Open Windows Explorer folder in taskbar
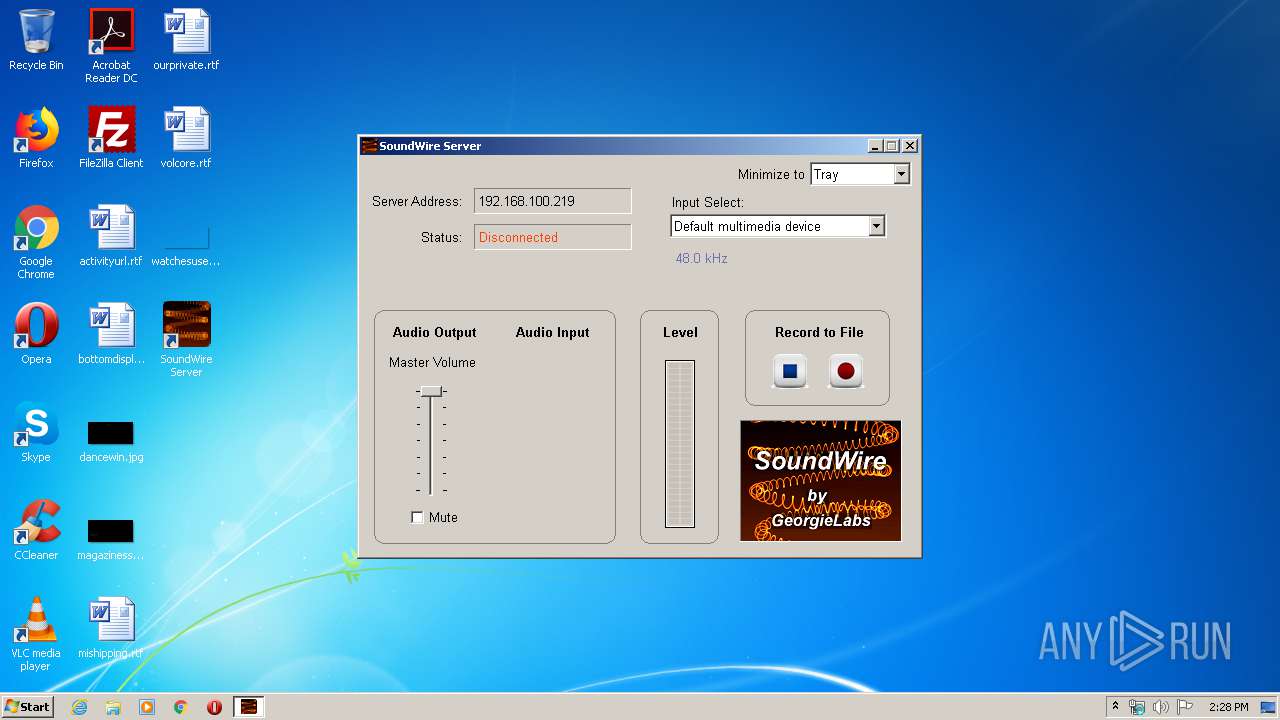The height and width of the screenshot is (720, 1280). click(113, 707)
